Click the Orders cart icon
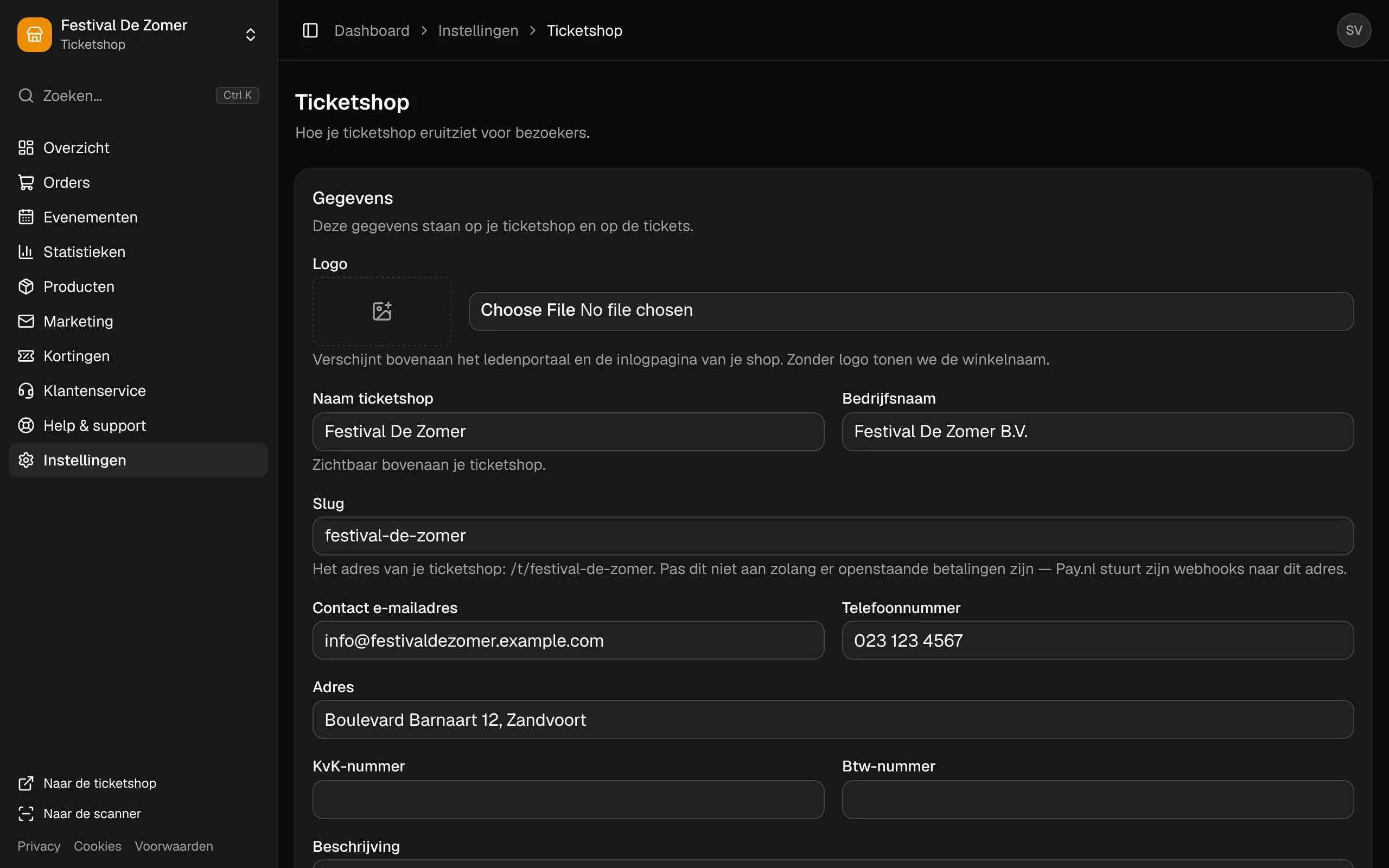The height and width of the screenshot is (868, 1389). [26, 183]
